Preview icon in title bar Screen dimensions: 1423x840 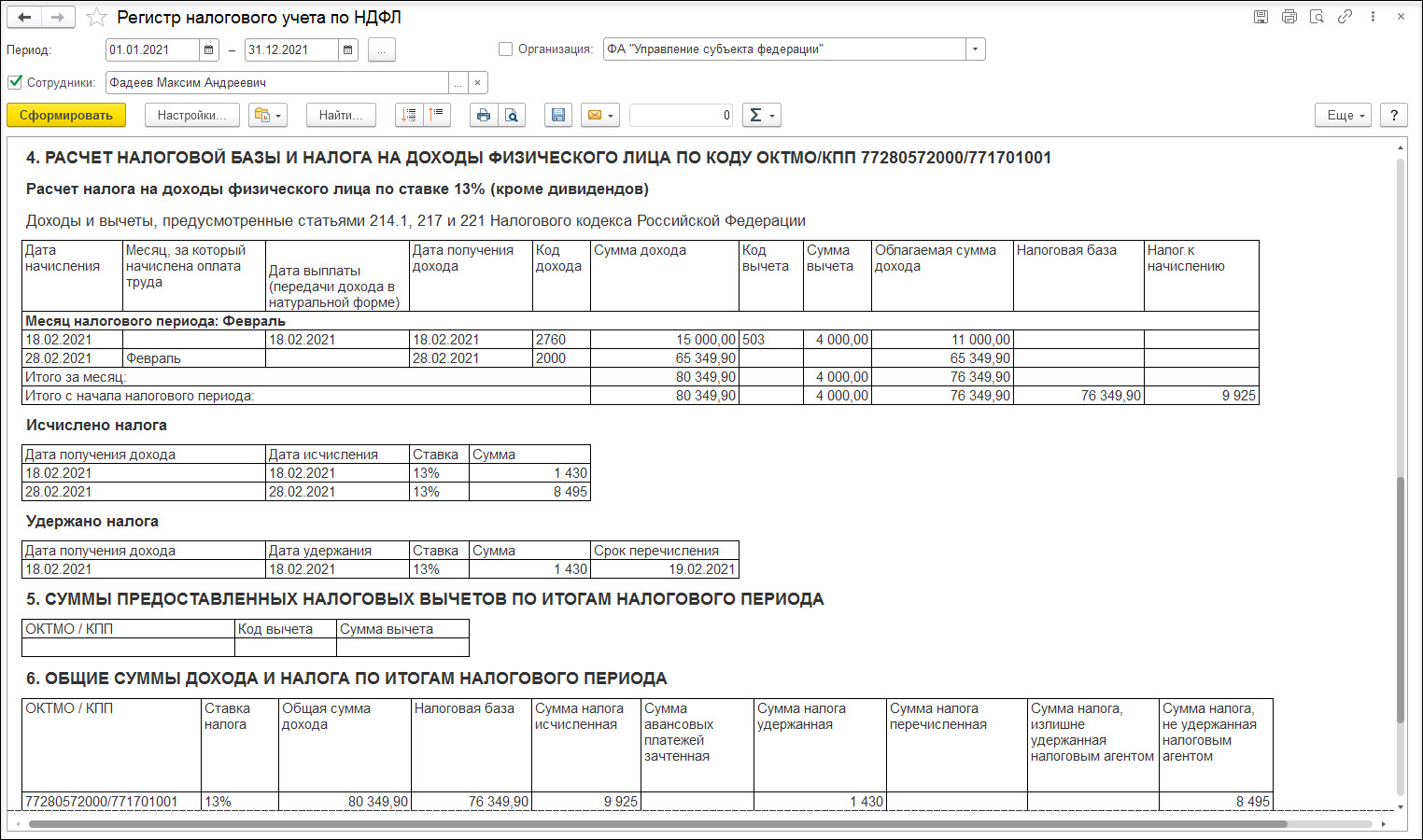(x=1317, y=17)
